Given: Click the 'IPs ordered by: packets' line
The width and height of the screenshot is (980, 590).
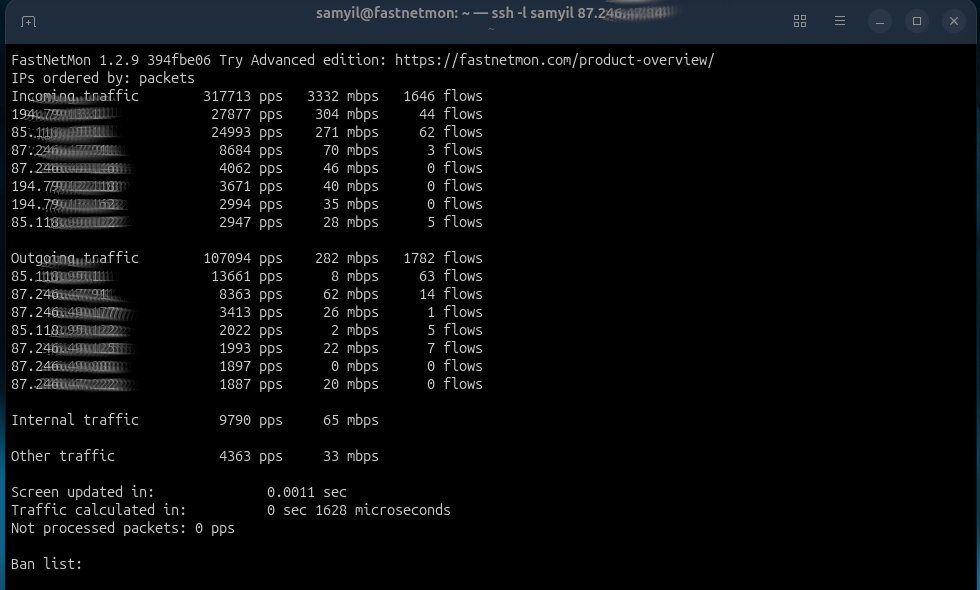Looking at the screenshot, I should pos(103,78).
